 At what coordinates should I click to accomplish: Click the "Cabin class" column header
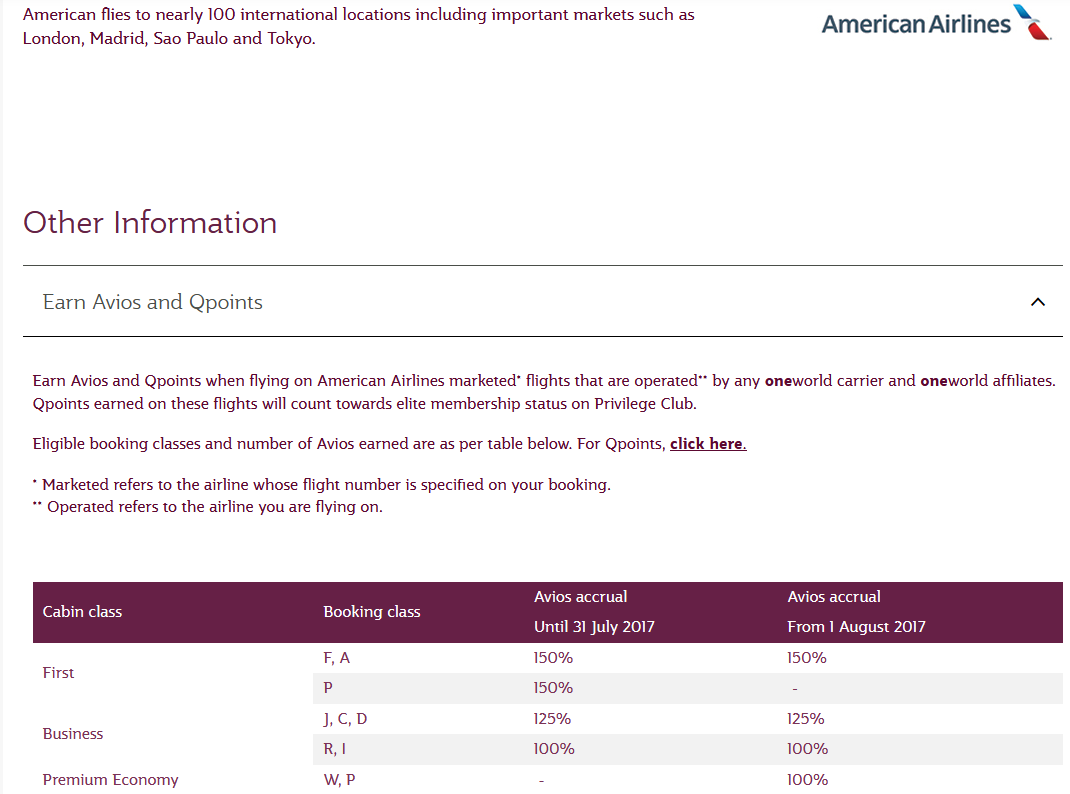(82, 611)
